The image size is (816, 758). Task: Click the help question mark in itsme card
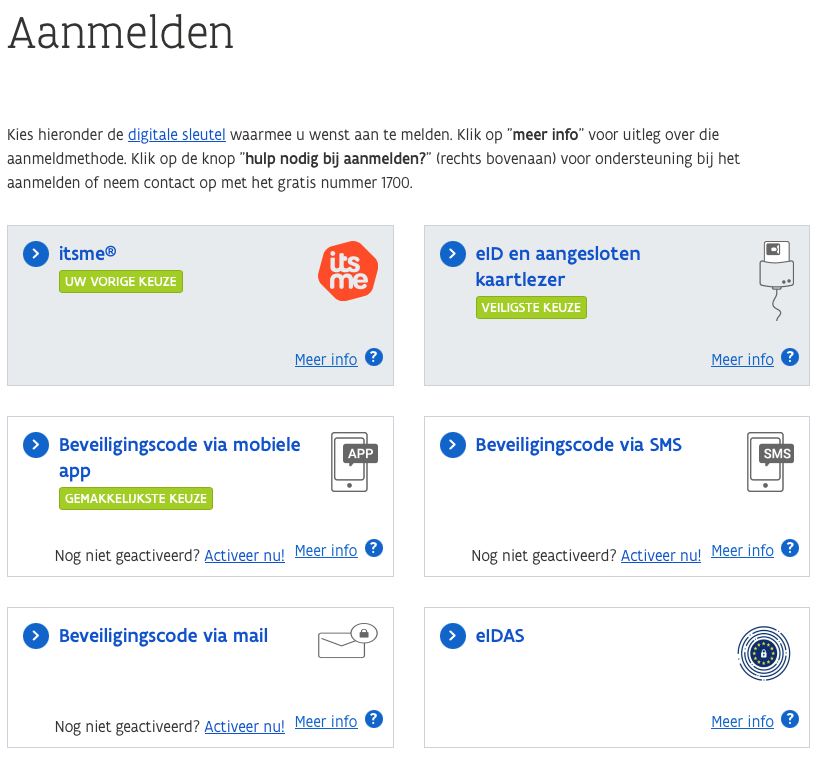(374, 357)
